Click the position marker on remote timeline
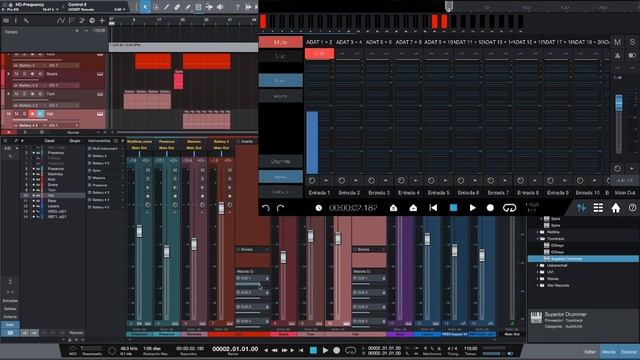The width and height of the screenshot is (640, 360). click(x=449, y=6)
